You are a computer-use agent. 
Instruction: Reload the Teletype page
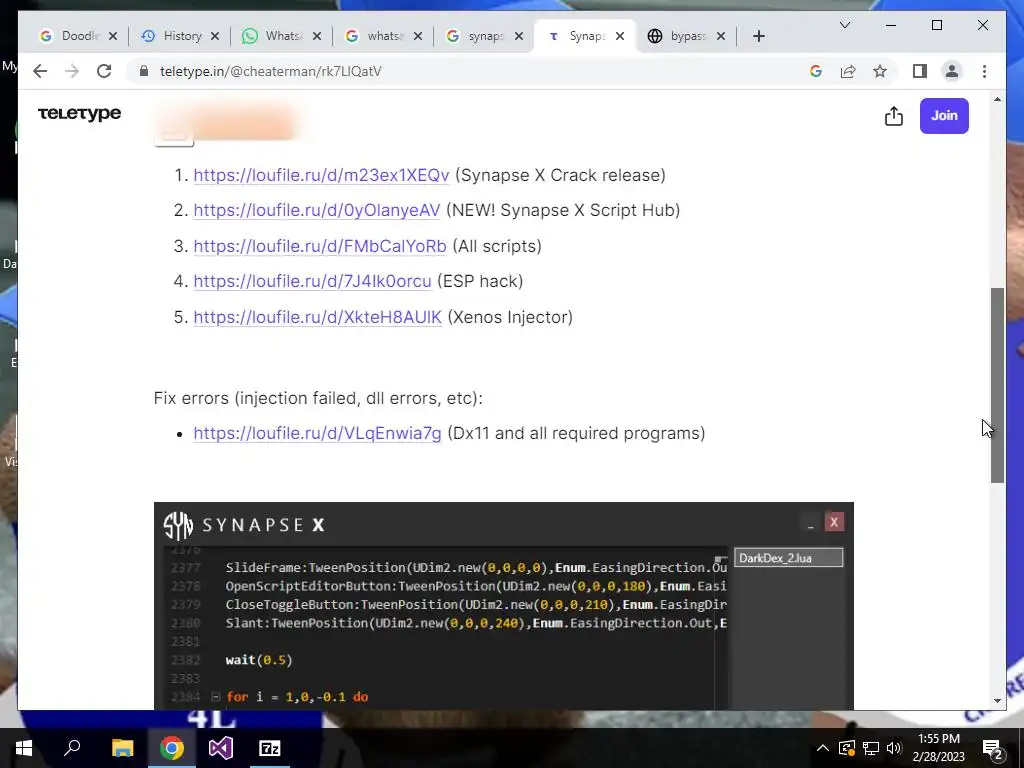[x=104, y=71]
